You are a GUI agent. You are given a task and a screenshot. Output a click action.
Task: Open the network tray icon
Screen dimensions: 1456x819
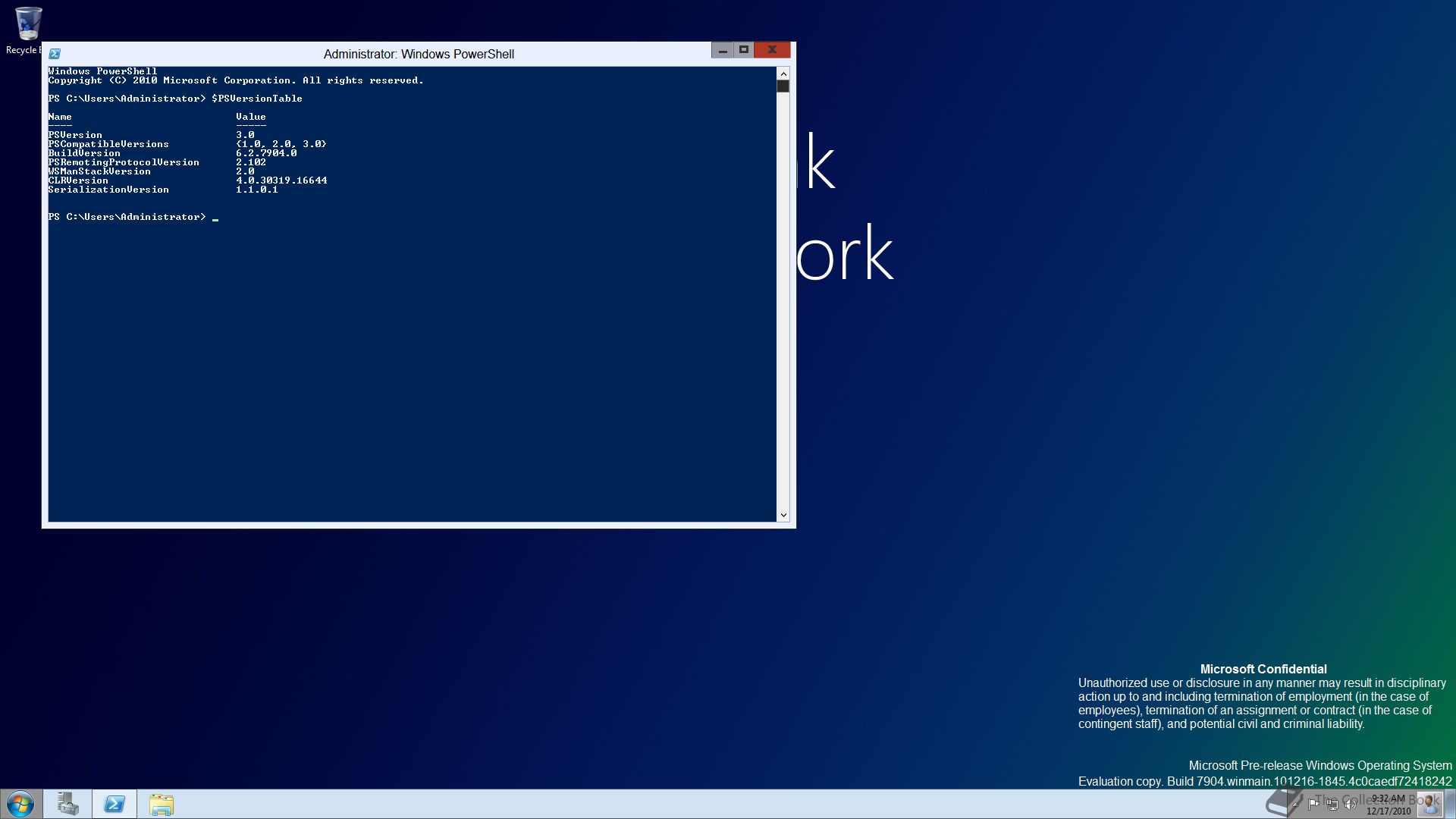point(1332,804)
